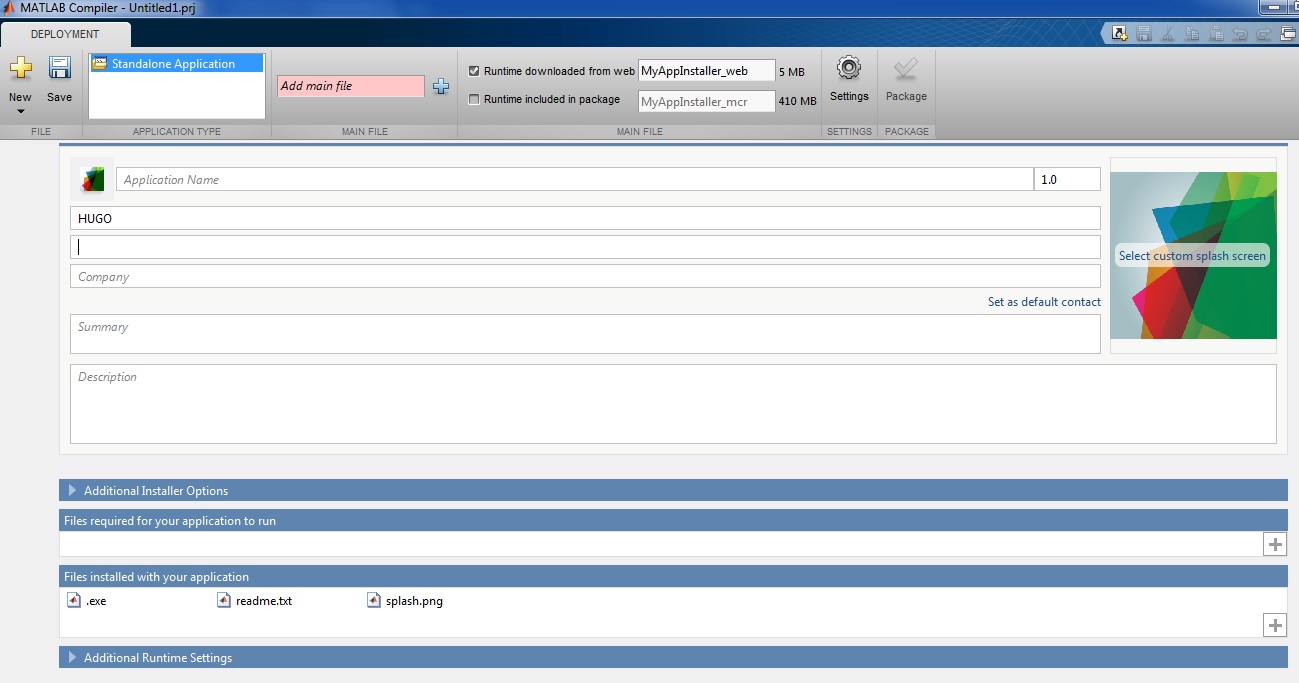Click the quick access Save icon
This screenshot has height=683, width=1299.
(1144, 33)
